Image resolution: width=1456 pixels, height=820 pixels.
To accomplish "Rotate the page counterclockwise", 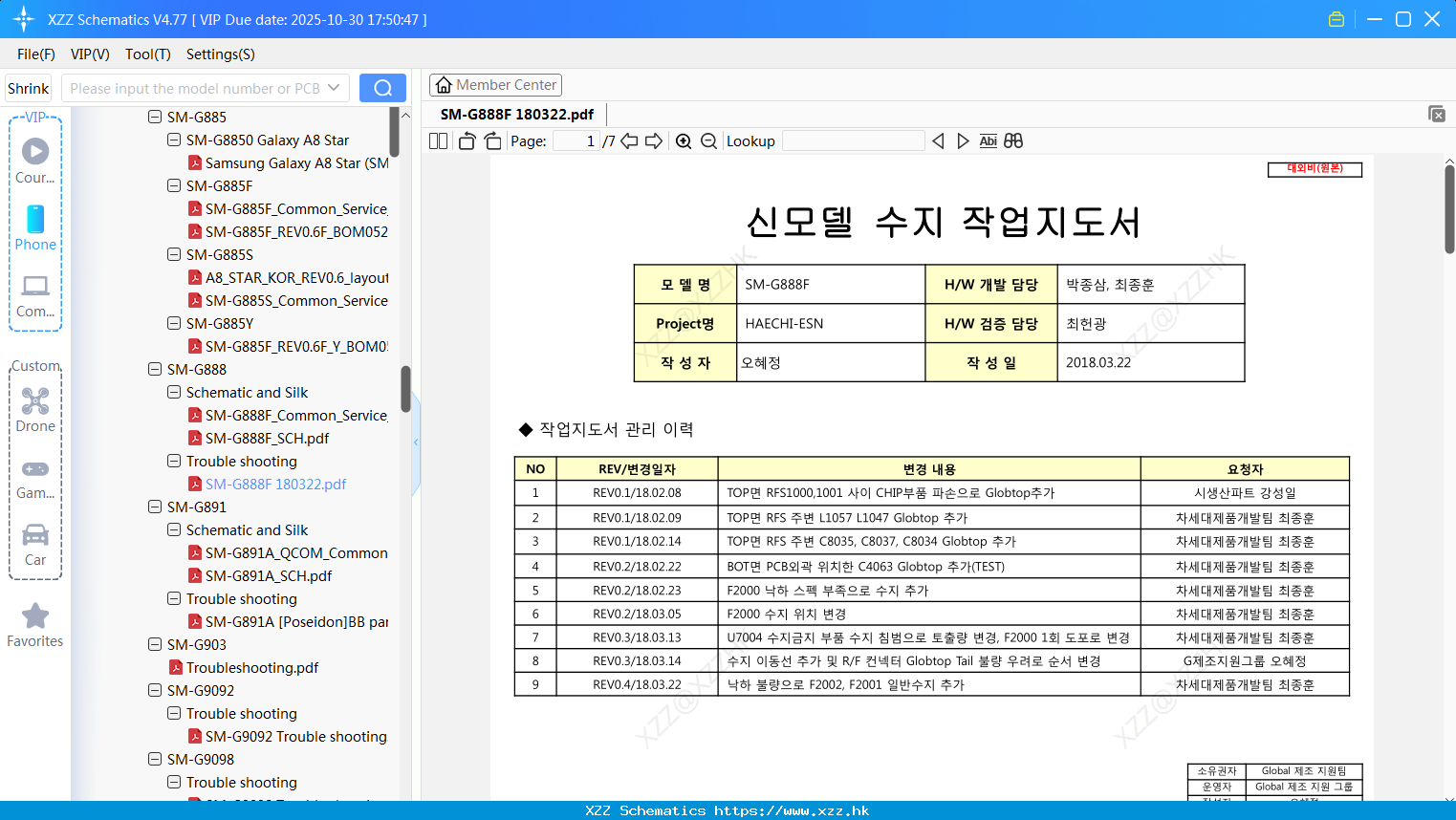I will [467, 140].
